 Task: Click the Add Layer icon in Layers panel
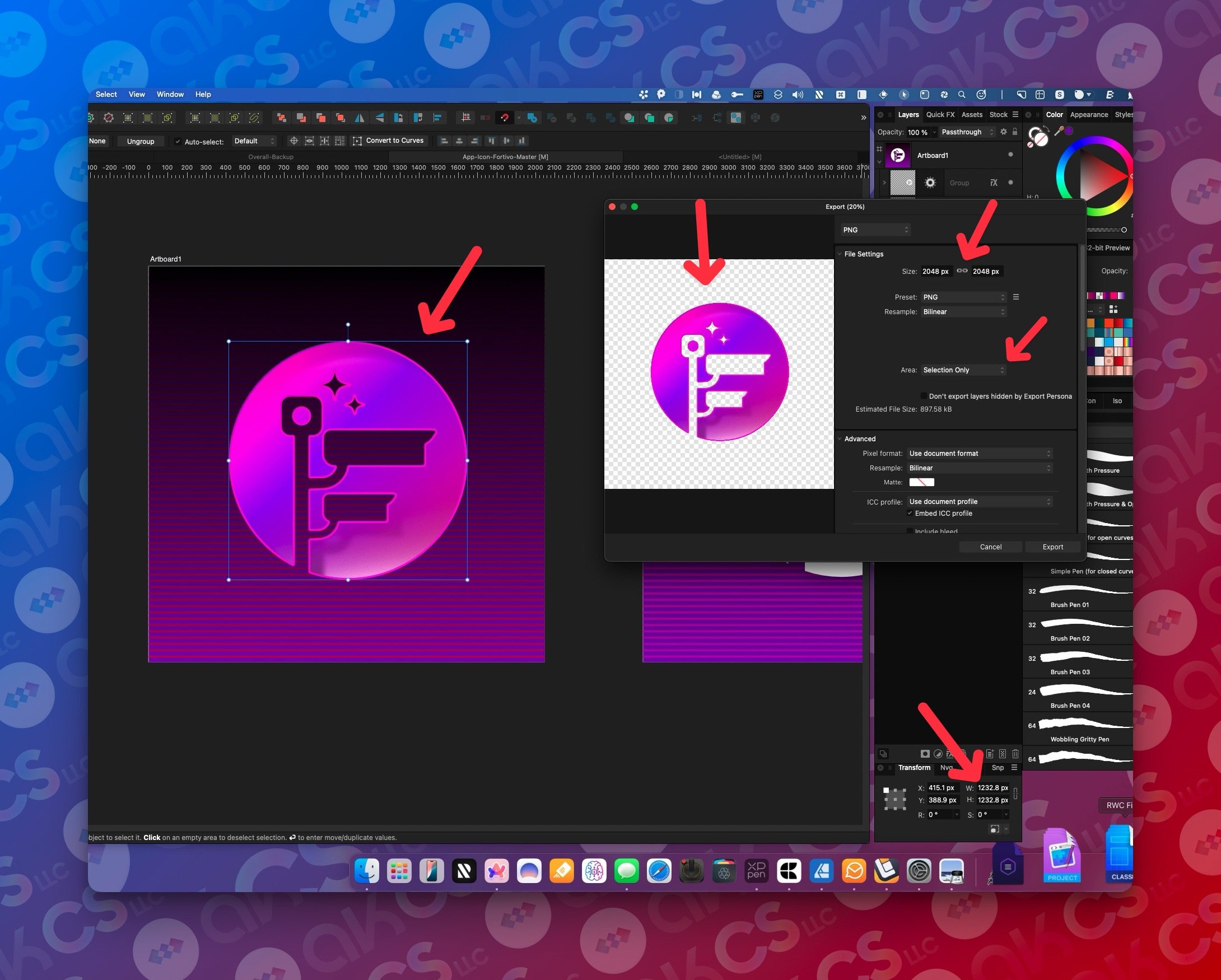tap(990, 754)
